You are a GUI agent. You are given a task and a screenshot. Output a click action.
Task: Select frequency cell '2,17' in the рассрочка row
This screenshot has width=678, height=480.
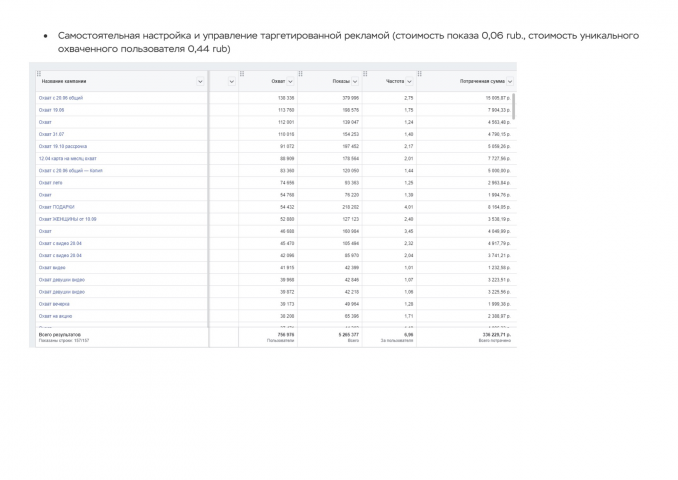click(x=409, y=147)
